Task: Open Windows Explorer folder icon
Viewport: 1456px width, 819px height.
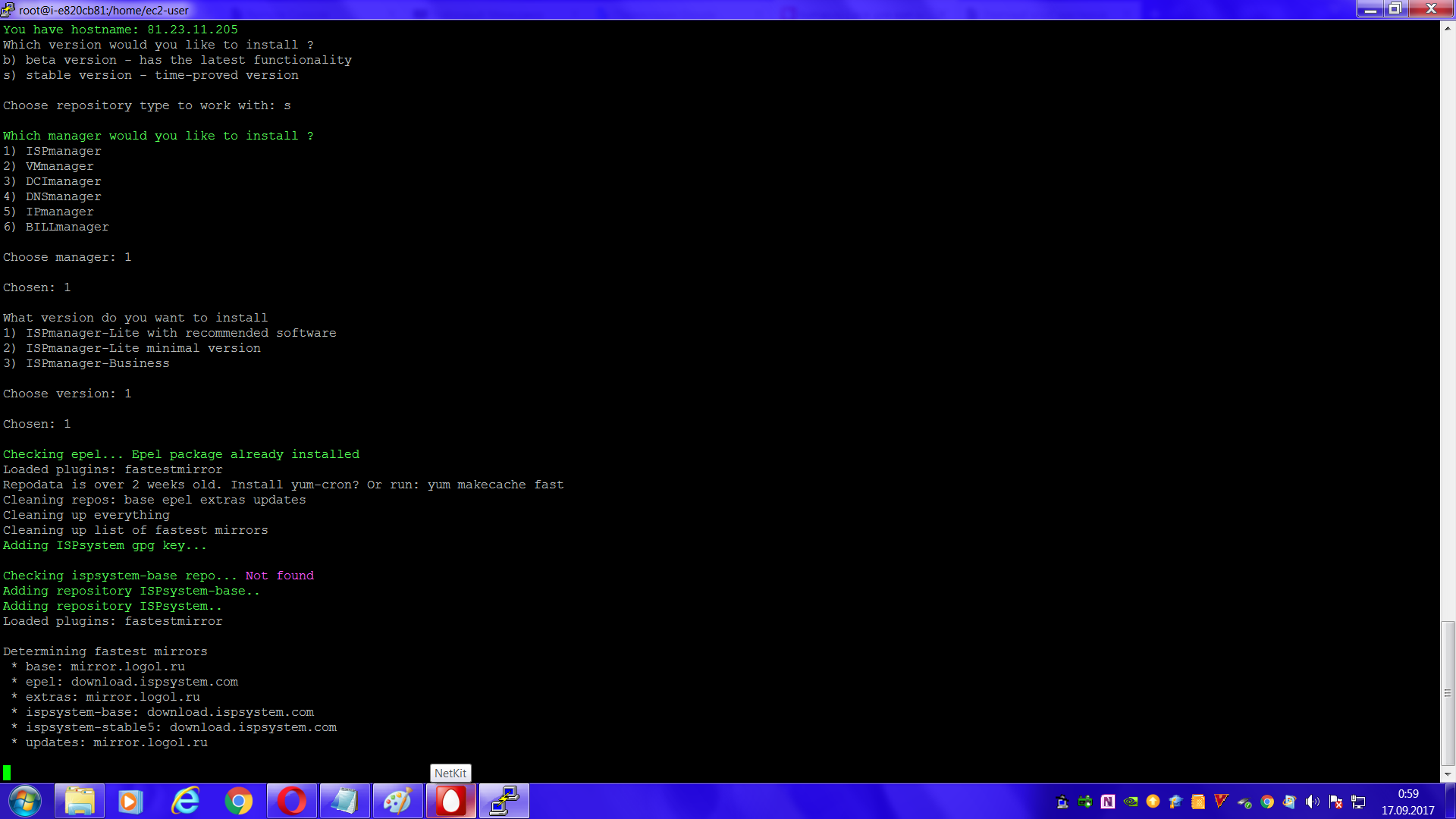Action: [x=79, y=801]
